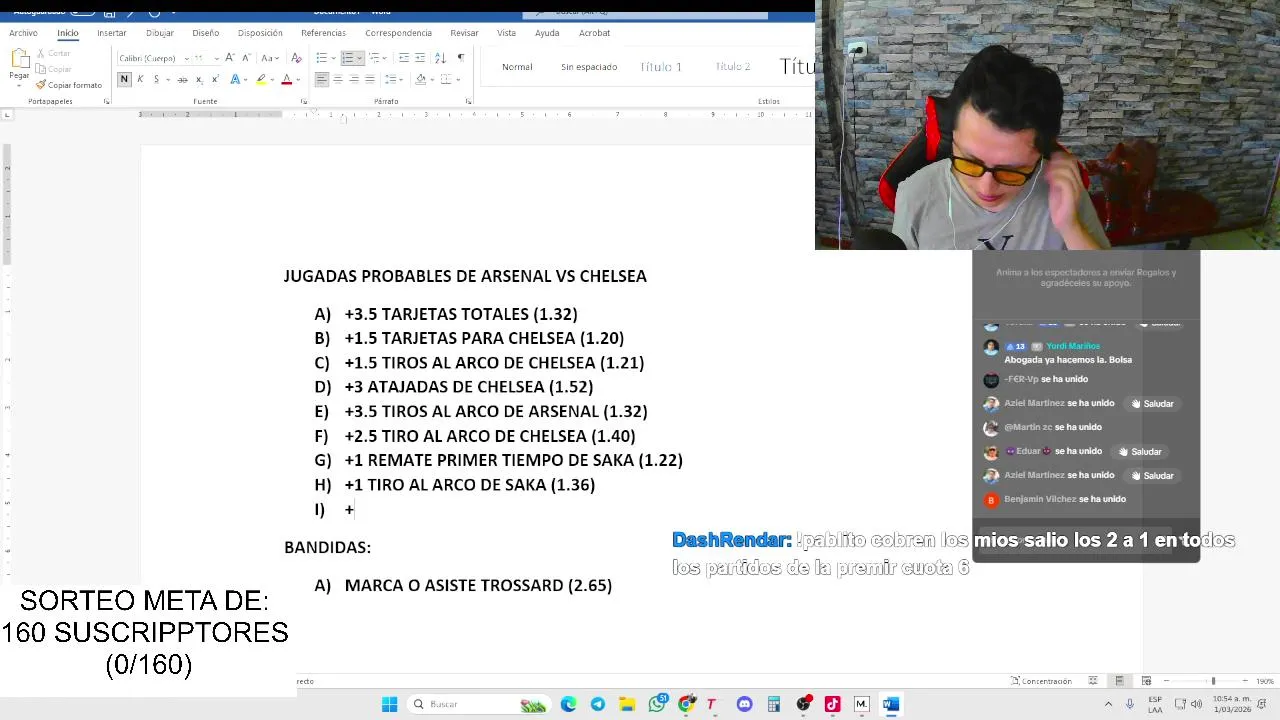Viewport: 1280px width, 720px height.
Task: Insert bullet list icon
Action: (322, 57)
